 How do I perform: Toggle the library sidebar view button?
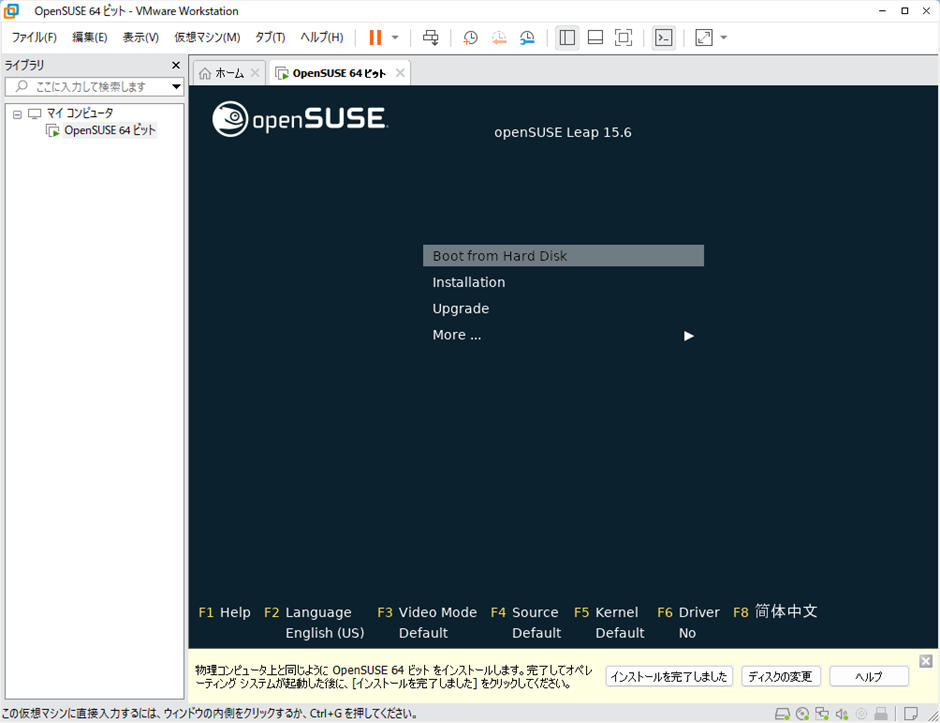pyautogui.click(x=567, y=37)
